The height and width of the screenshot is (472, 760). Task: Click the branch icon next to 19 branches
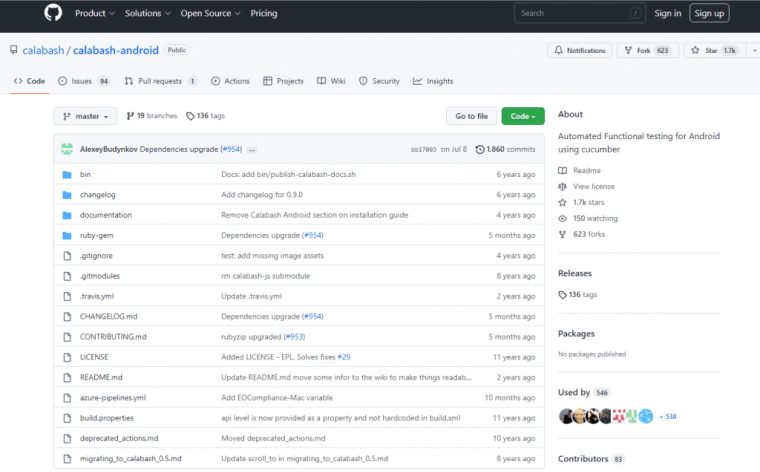pos(130,116)
